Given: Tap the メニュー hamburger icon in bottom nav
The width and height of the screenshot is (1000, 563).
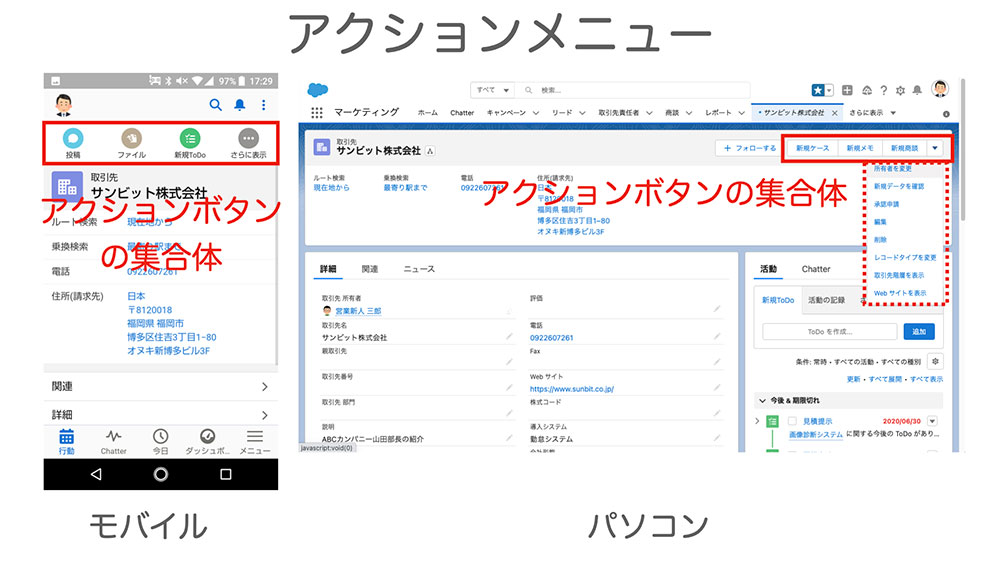Looking at the screenshot, I should click(254, 437).
